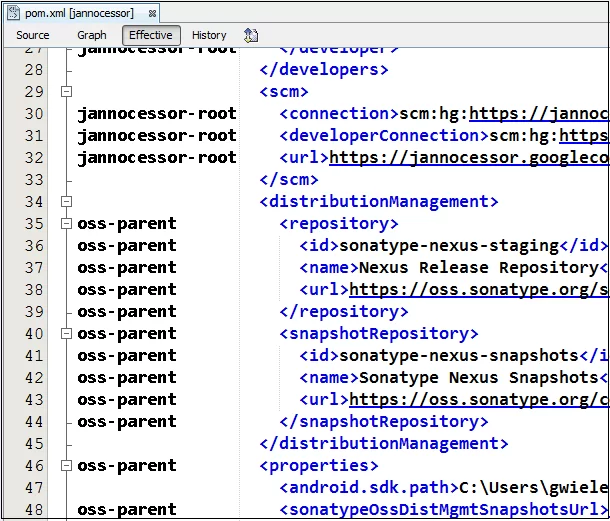Click the jannocessor-root label on line 30
610x521 pixels.
[x=157, y=114]
